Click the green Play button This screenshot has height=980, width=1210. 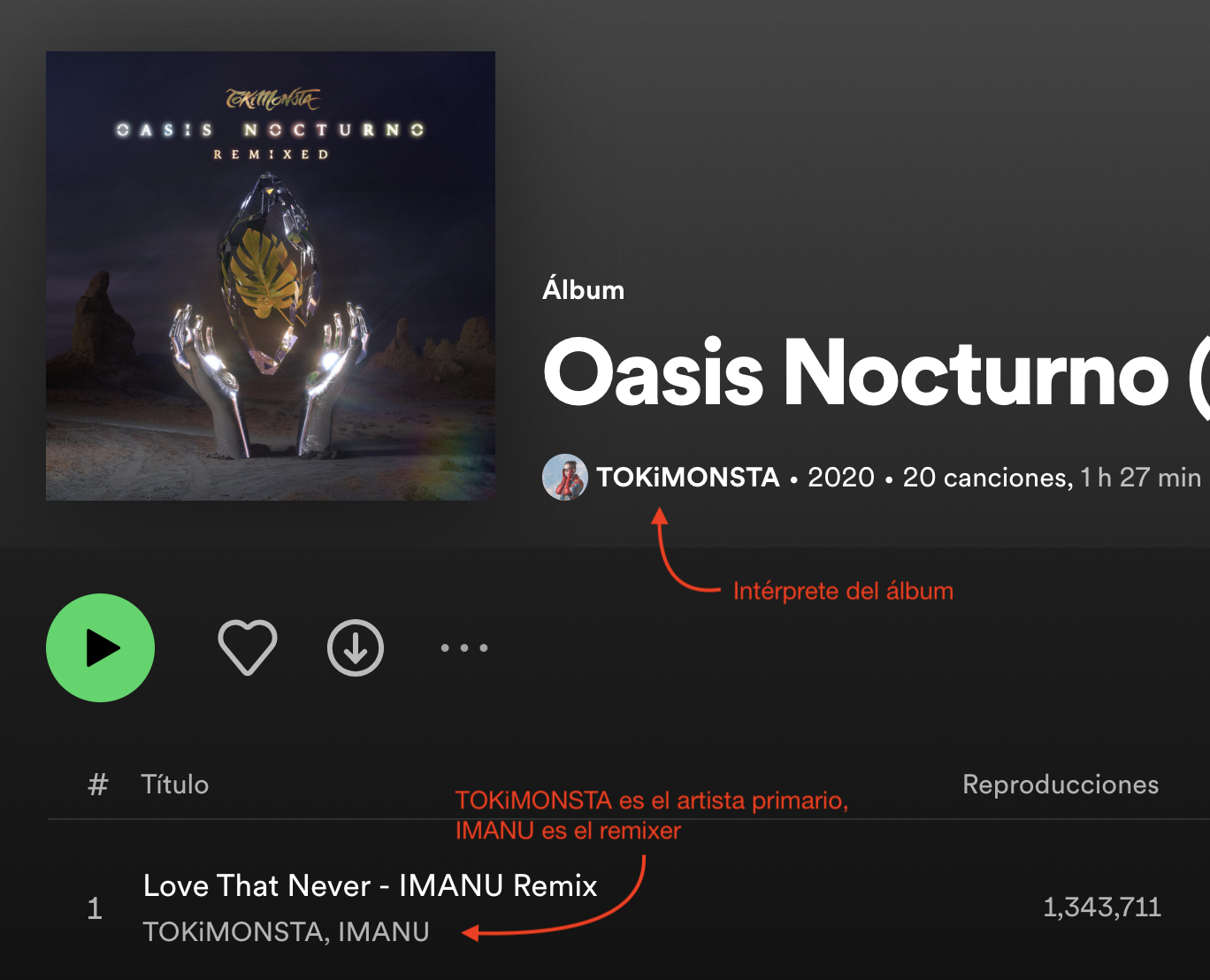[101, 648]
